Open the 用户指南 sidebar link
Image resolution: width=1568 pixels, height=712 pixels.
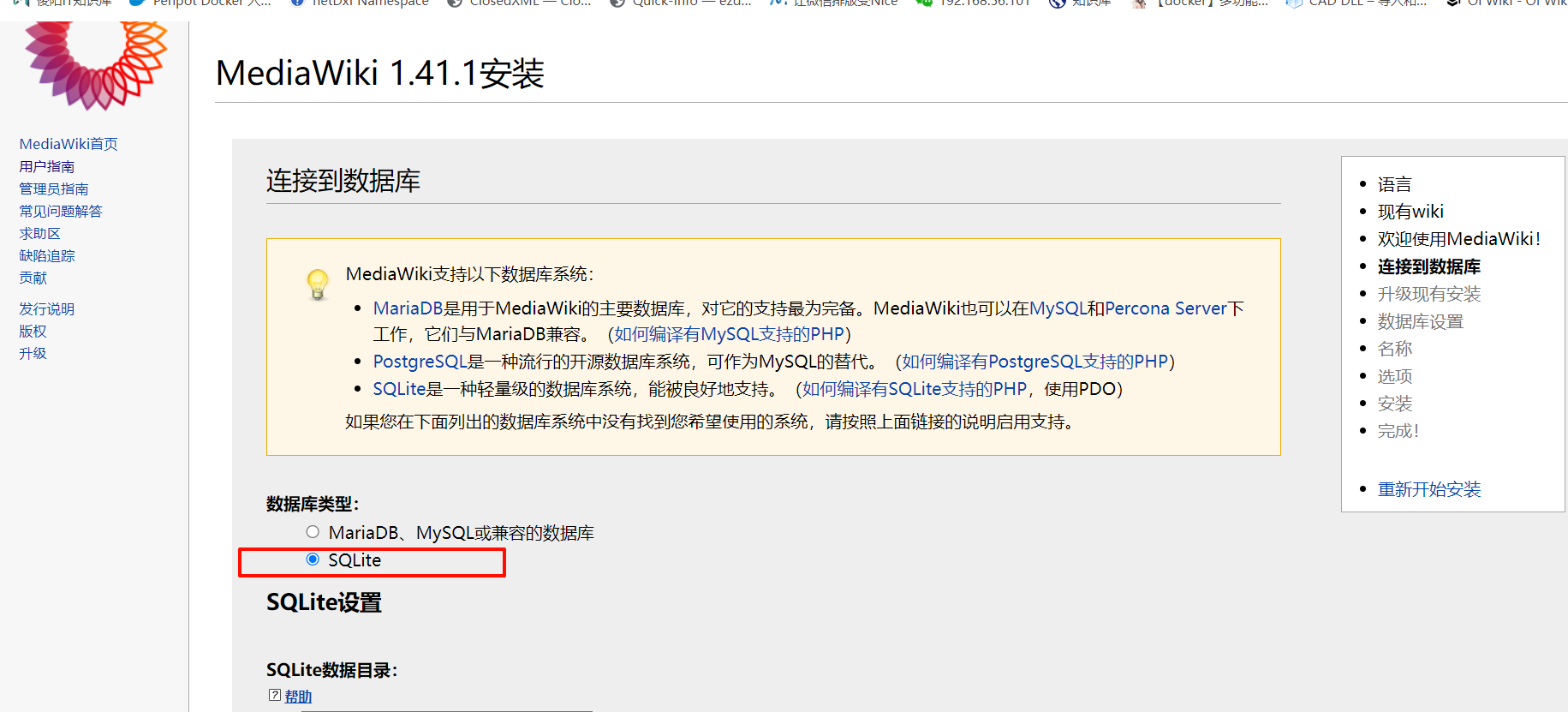point(47,166)
